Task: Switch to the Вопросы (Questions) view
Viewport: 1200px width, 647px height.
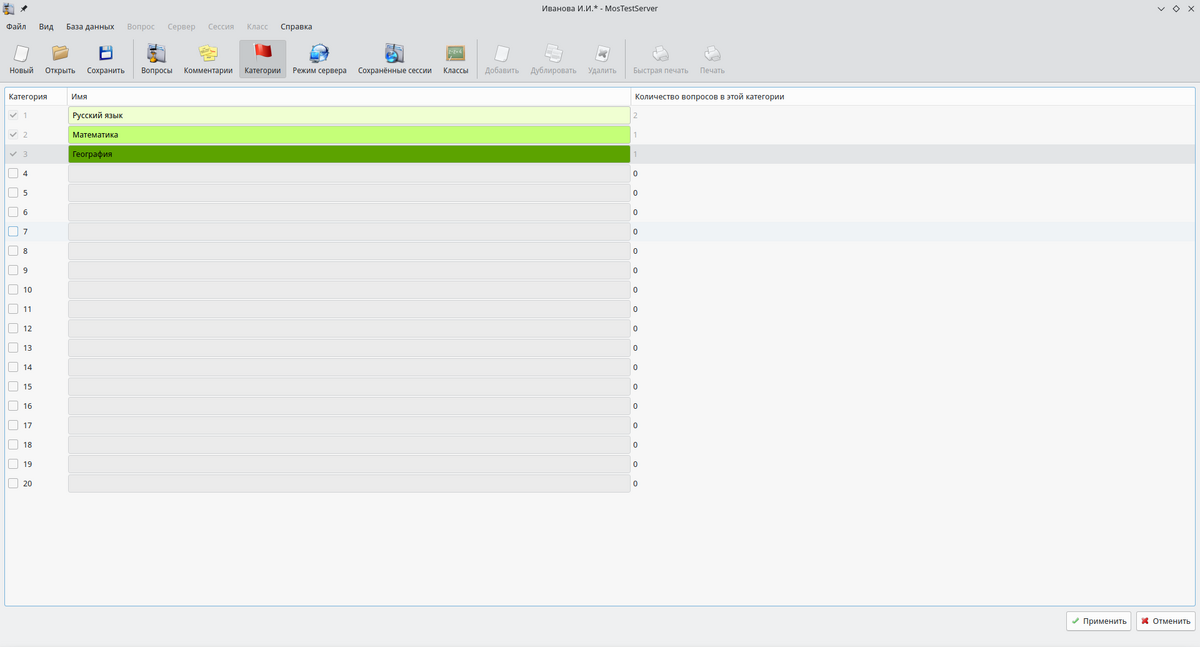Action: (x=156, y=55)
